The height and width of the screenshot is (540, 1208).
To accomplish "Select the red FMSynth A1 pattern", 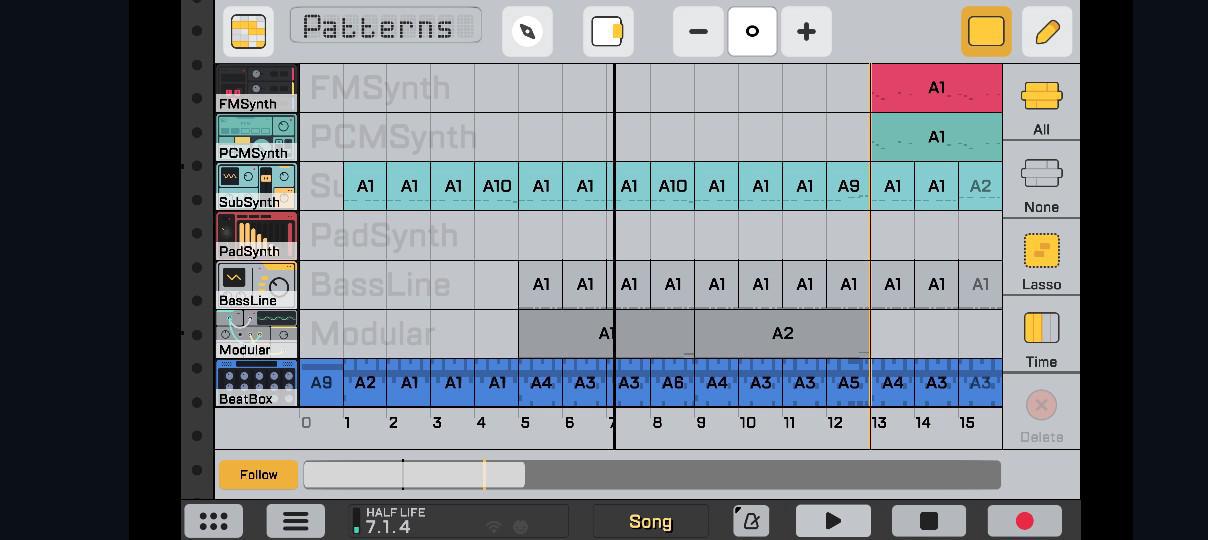I will [x=936, y=88].
